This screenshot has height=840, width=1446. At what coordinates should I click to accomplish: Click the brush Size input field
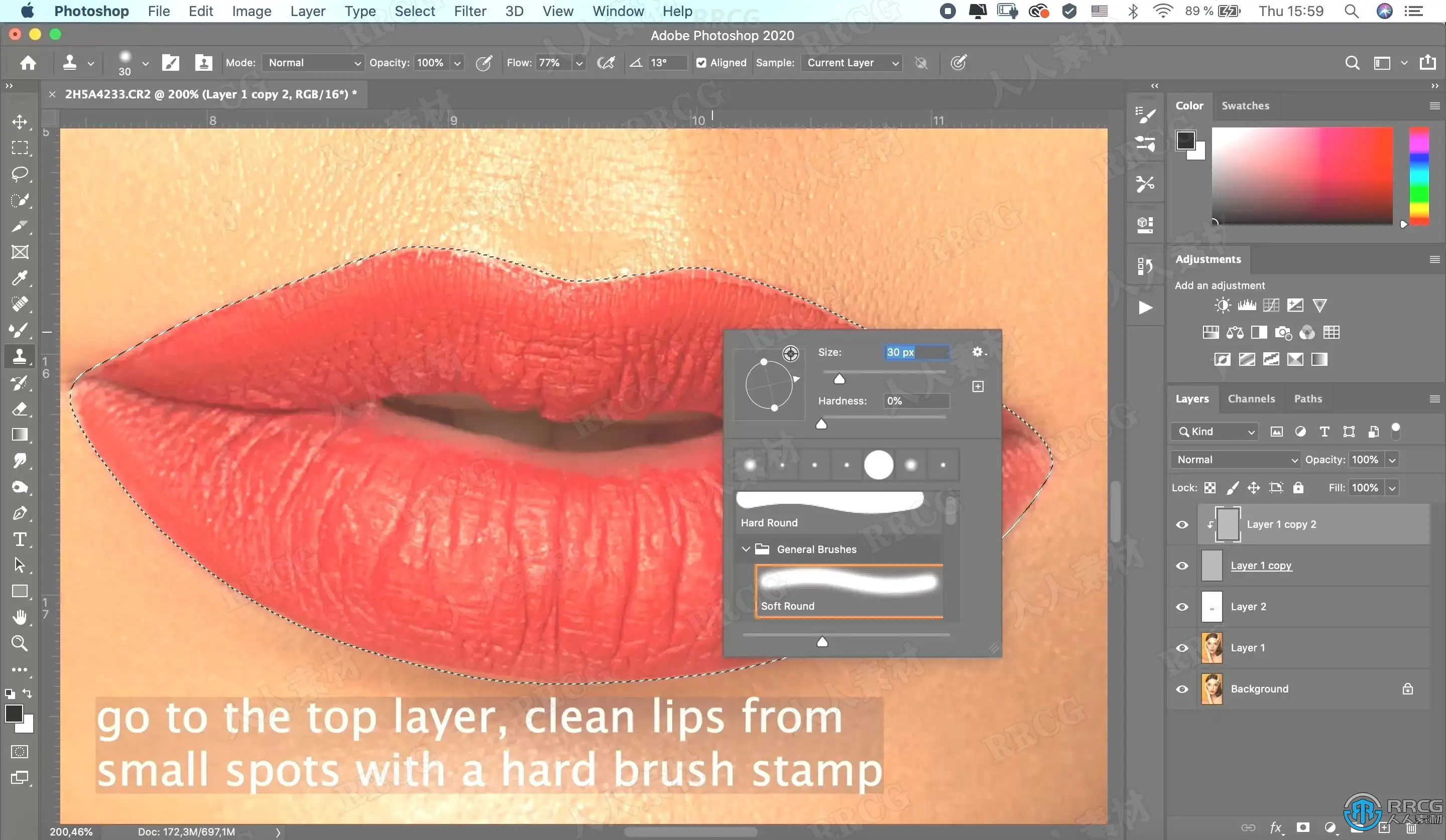coord(916,352)
